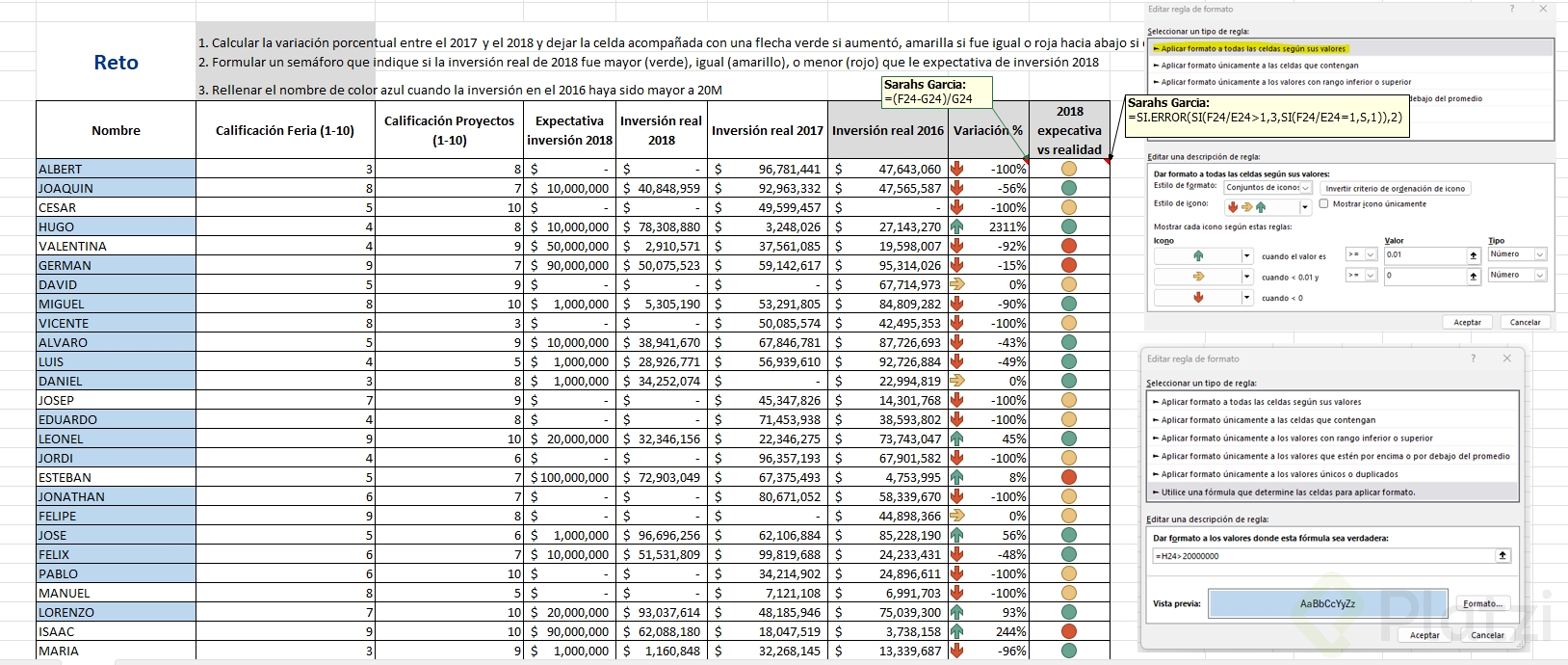1568x665 pixels.
Task: Click the yellow sideways arrow in DAVID's Variación cell
Action: [x=957, y=284]
